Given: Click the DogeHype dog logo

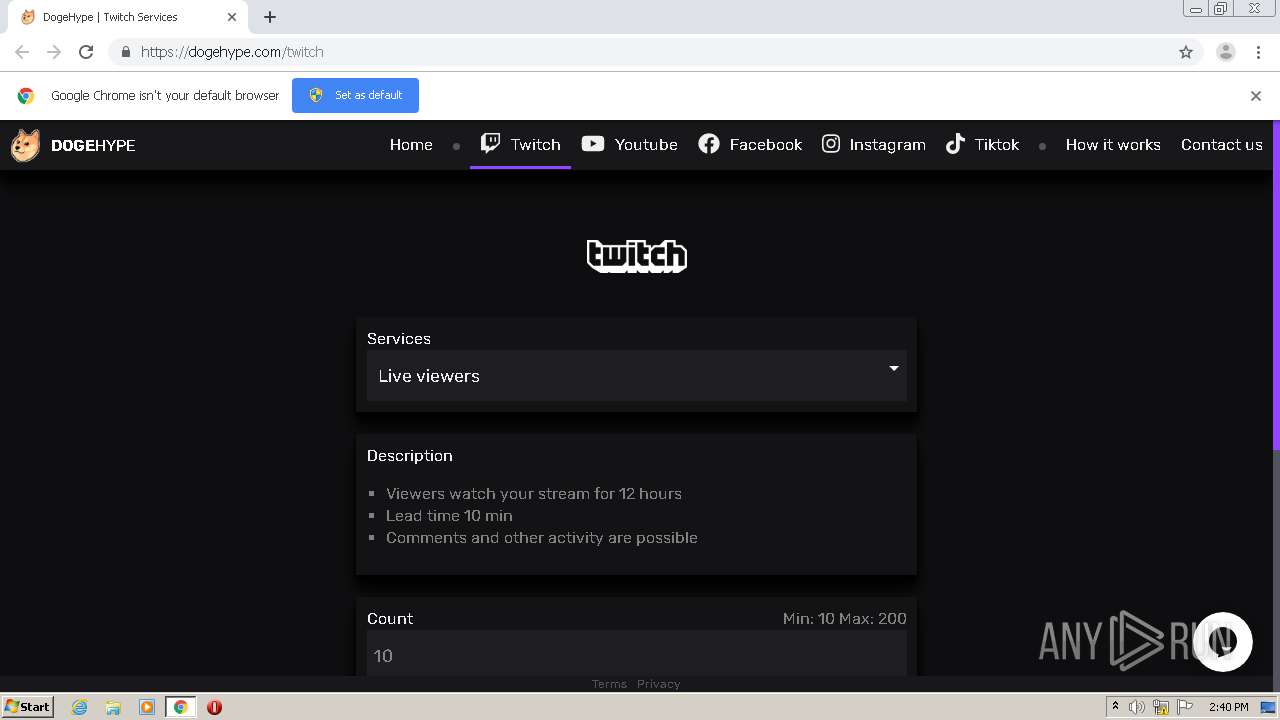Looking at the screenshot, I should tap(25, 145).
